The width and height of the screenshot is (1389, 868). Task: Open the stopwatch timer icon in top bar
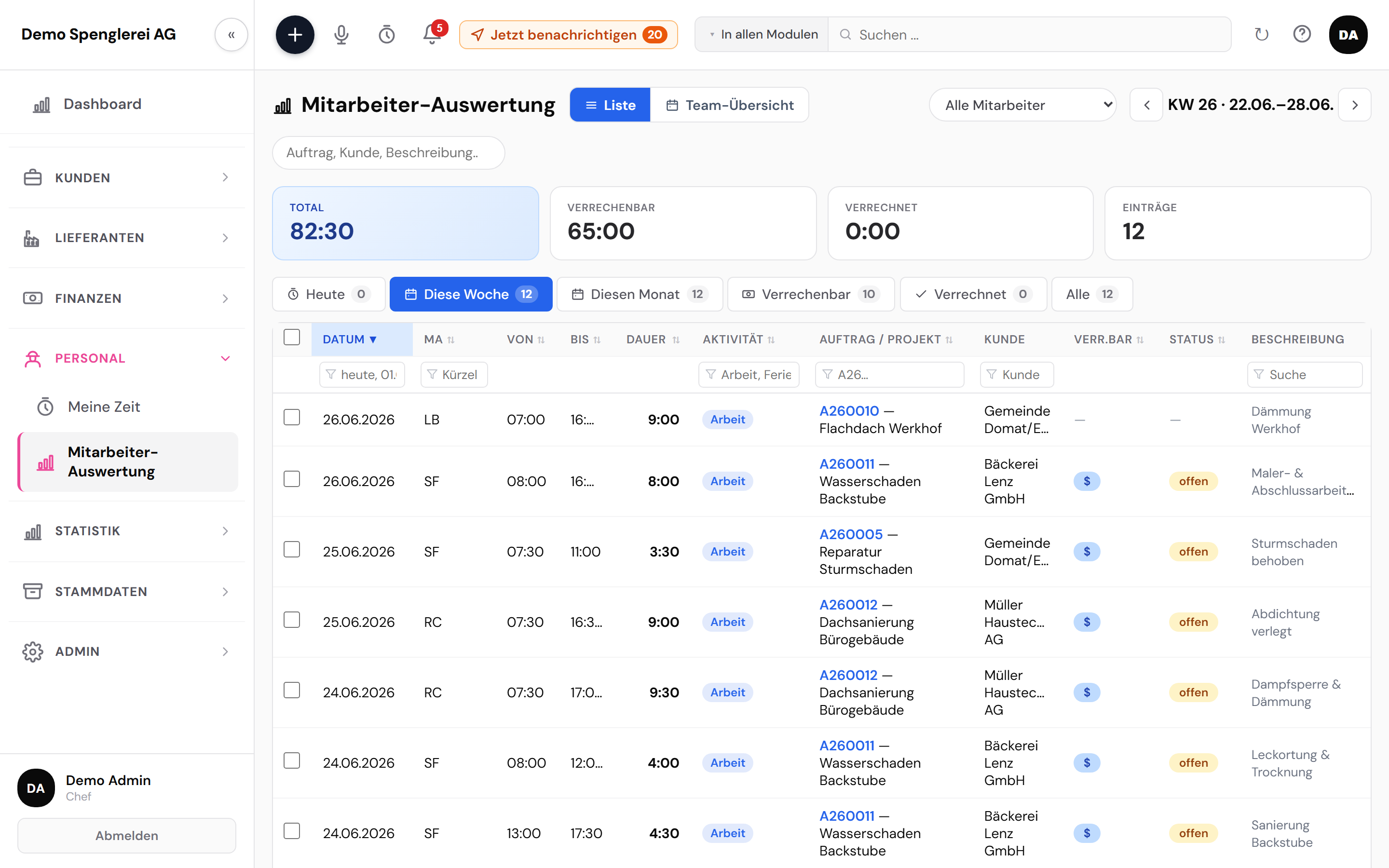click(387, 34)
